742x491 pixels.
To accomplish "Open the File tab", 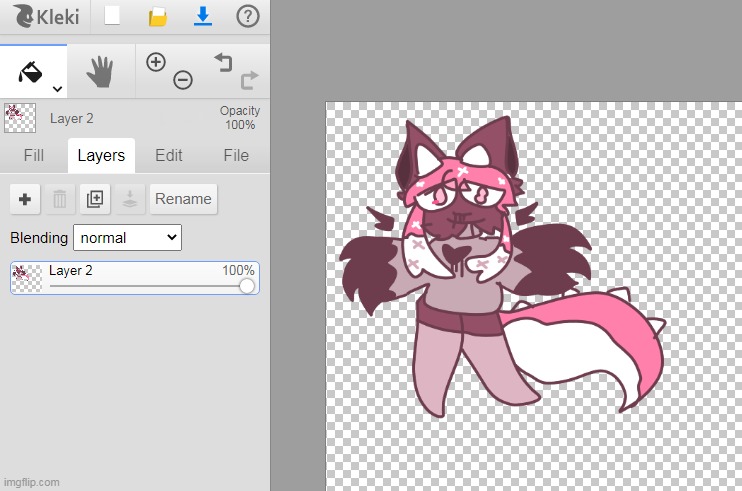I will (236, 155).
